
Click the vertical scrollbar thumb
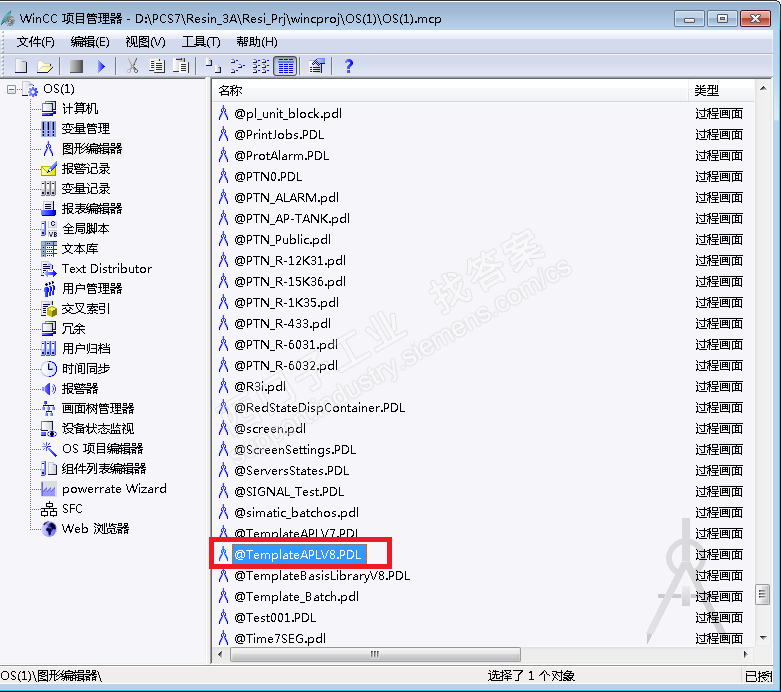pos(763,594)
